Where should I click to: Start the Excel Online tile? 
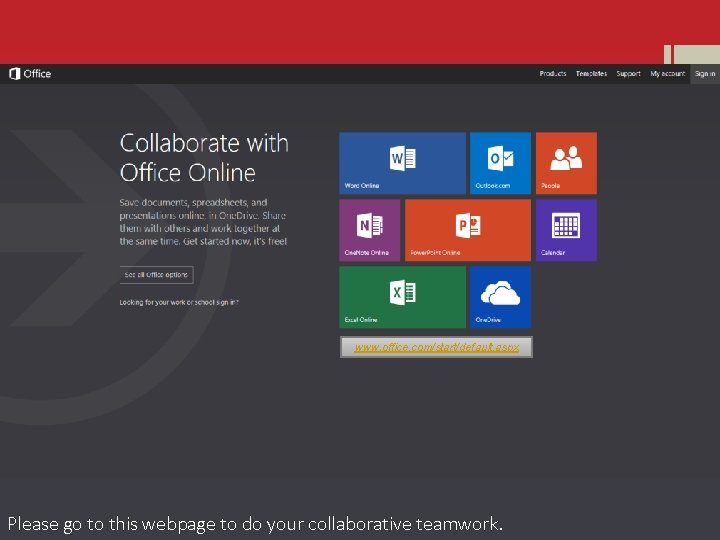point(402,297)
